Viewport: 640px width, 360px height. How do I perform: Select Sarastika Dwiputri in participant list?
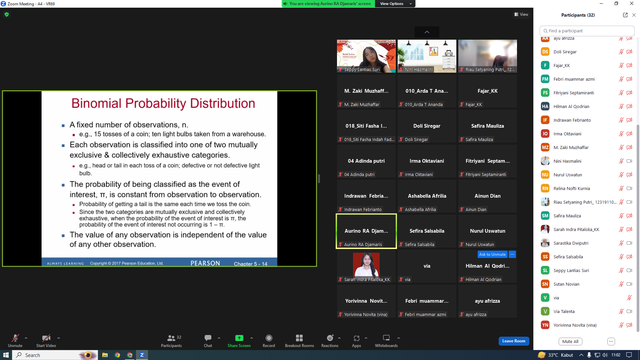pyautogui.click(x=587, y=243)
